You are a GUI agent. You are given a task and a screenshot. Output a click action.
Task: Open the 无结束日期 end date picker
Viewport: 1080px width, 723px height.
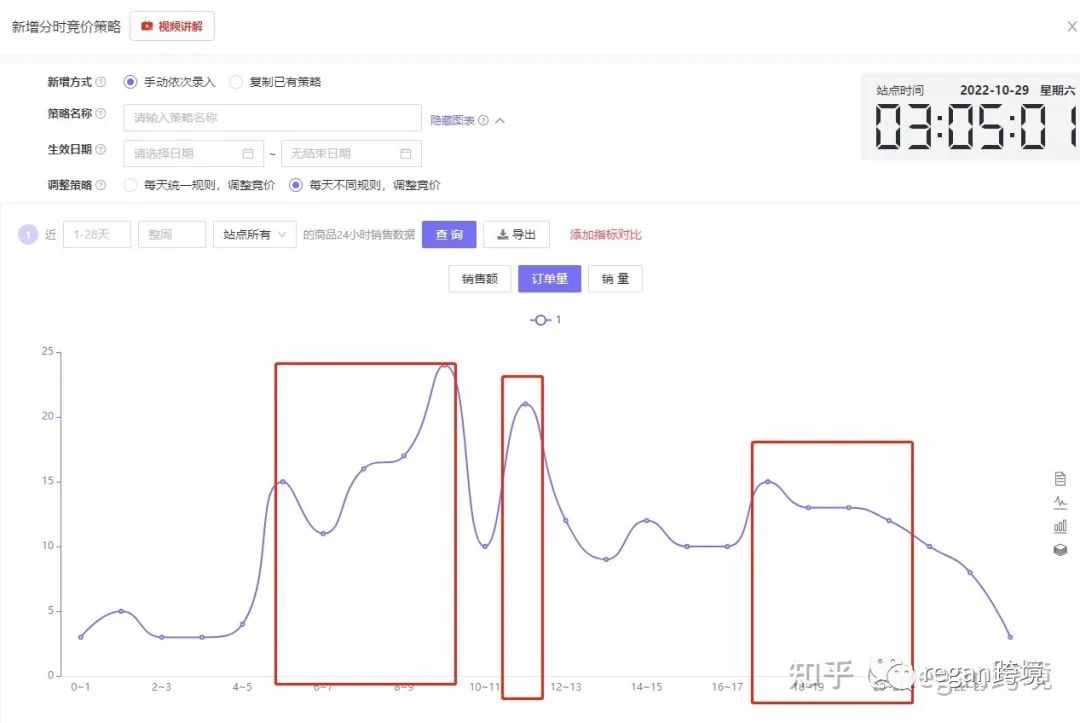[351, 154]
